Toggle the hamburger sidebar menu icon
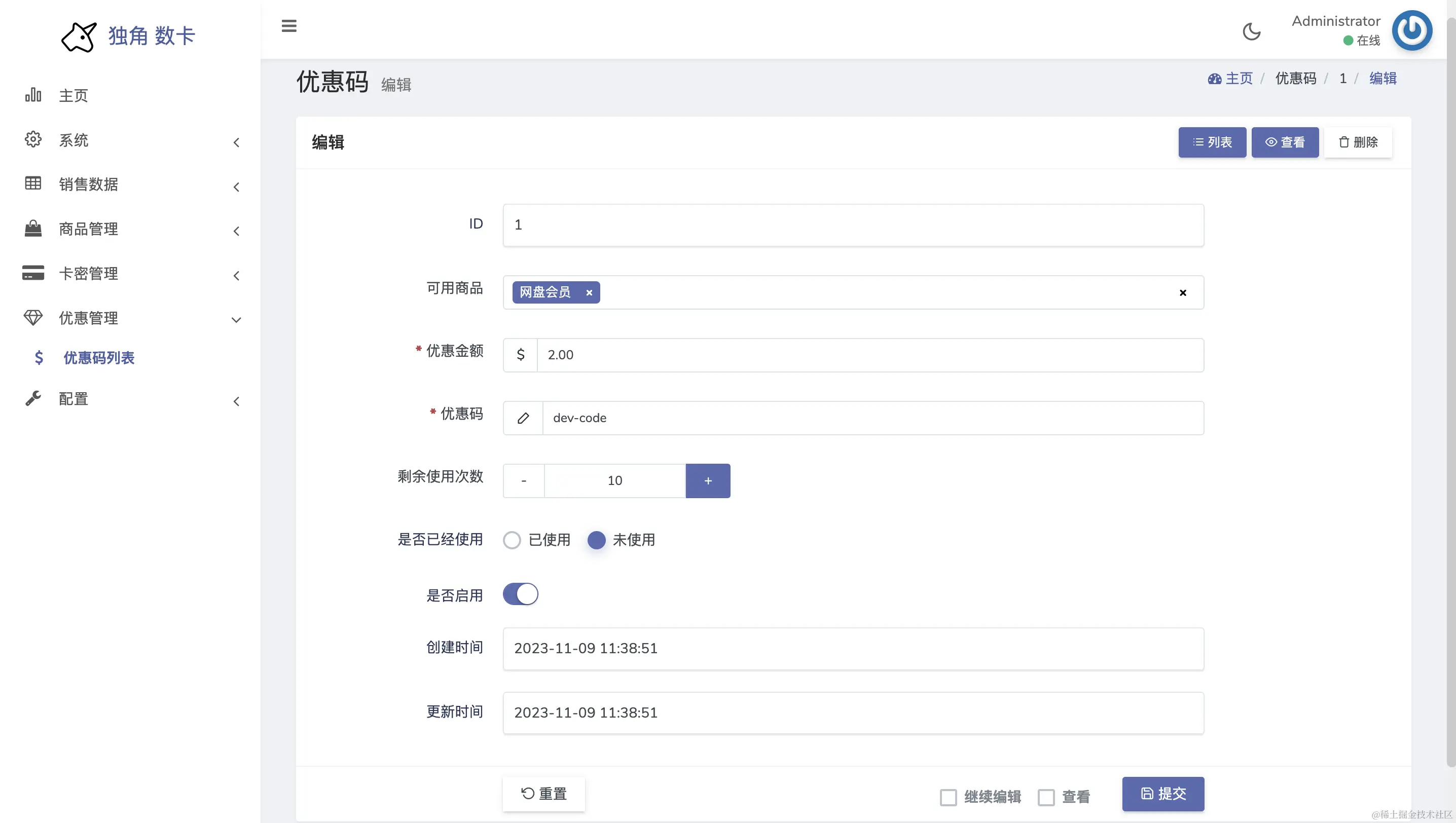The image size is (1456, 823). pyautogui.click(x=289, y=25)
